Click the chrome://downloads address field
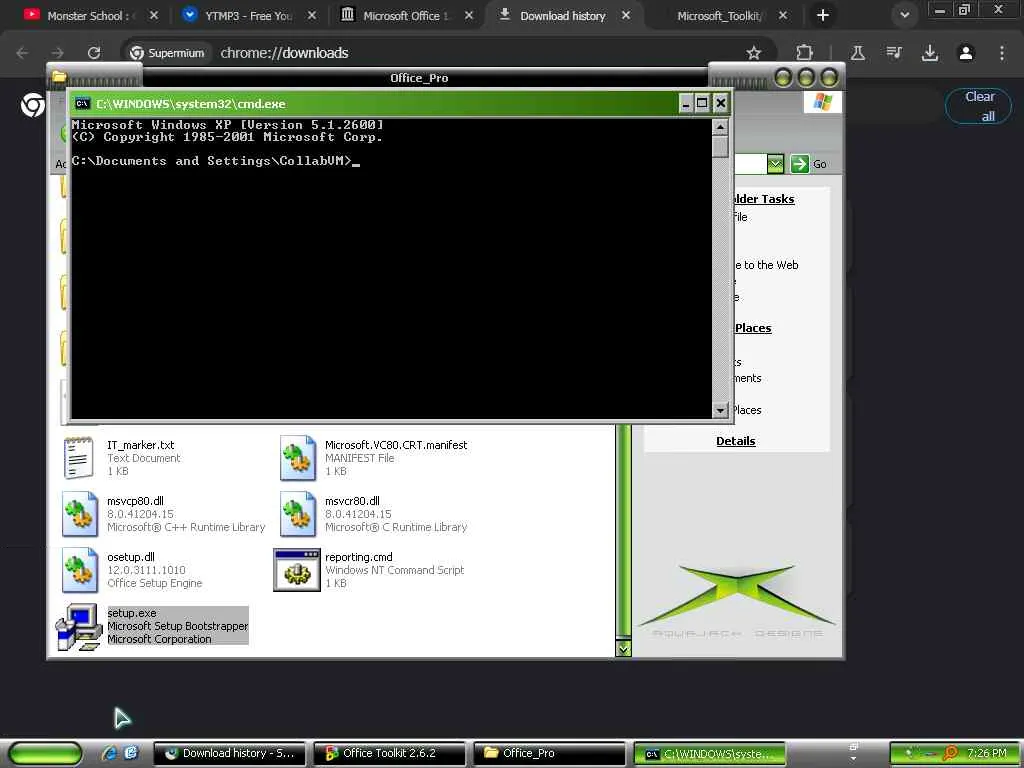This screenshot has width=1024, height=768. (x=451, y=53)
